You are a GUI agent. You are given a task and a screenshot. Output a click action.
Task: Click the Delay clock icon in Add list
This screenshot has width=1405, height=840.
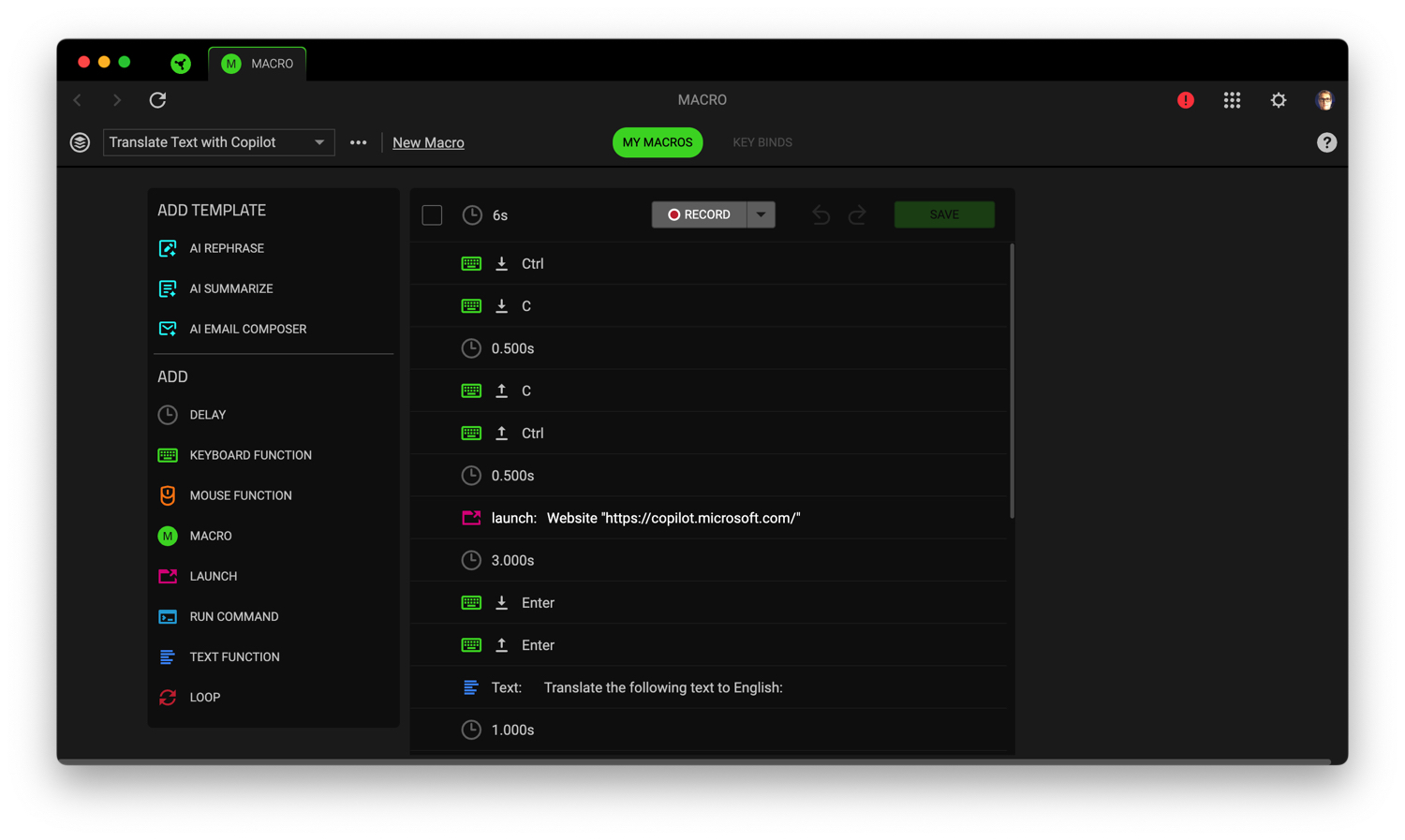168,415
